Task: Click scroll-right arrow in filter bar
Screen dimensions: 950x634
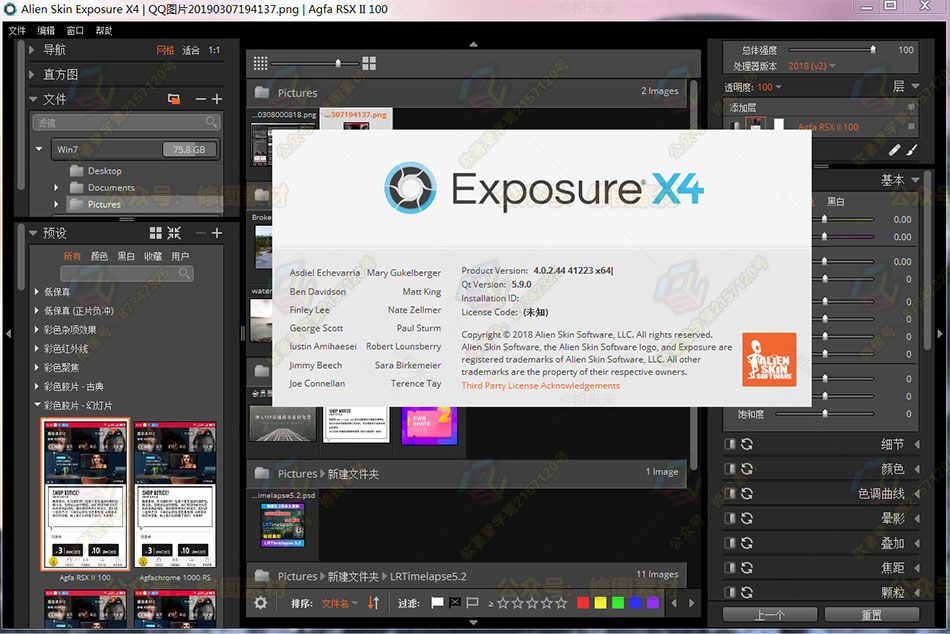Action: click(x=691, y=603)
